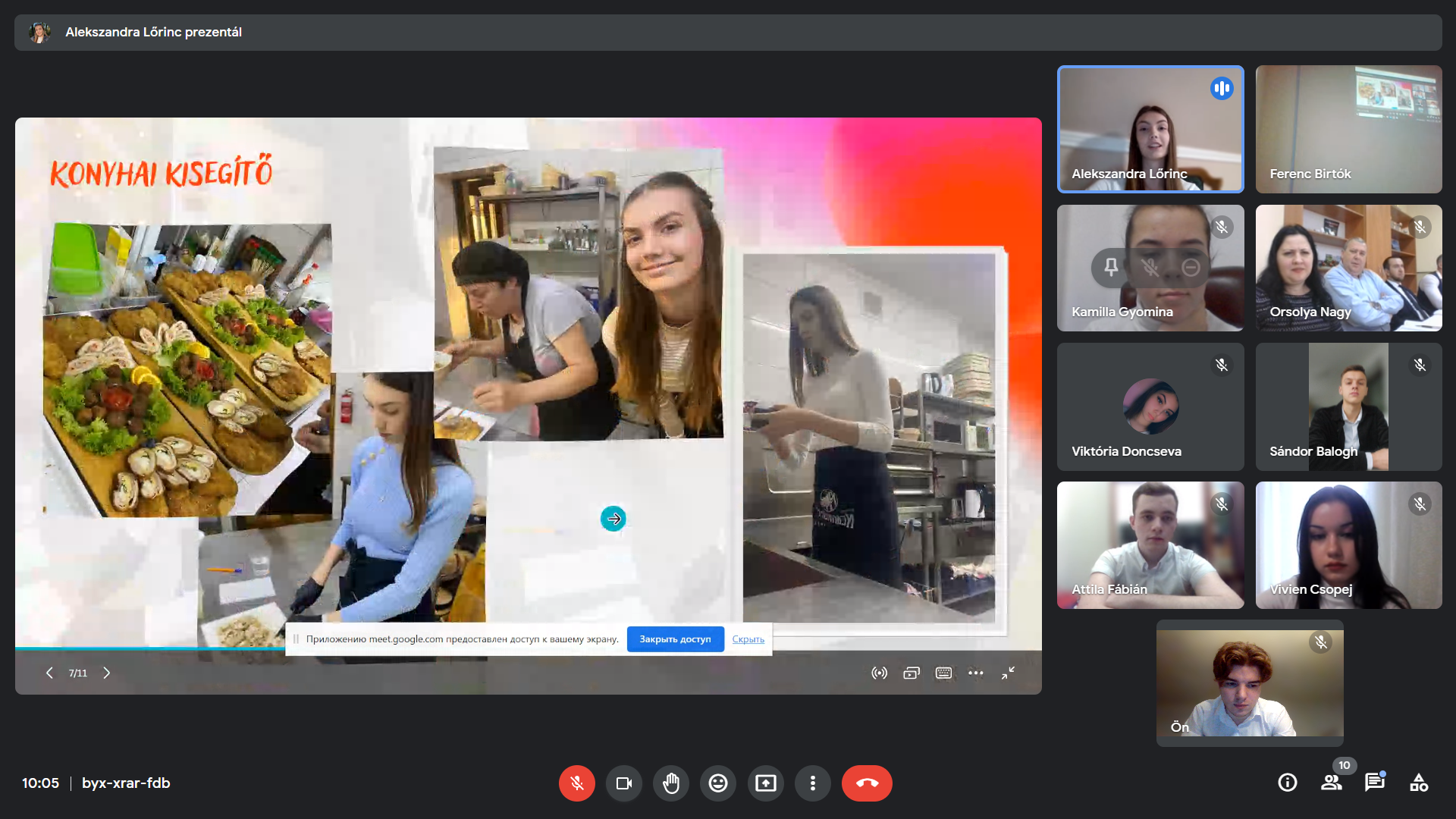Leave call with red hang-up button
1456x819 pixels.
point(867,783)
